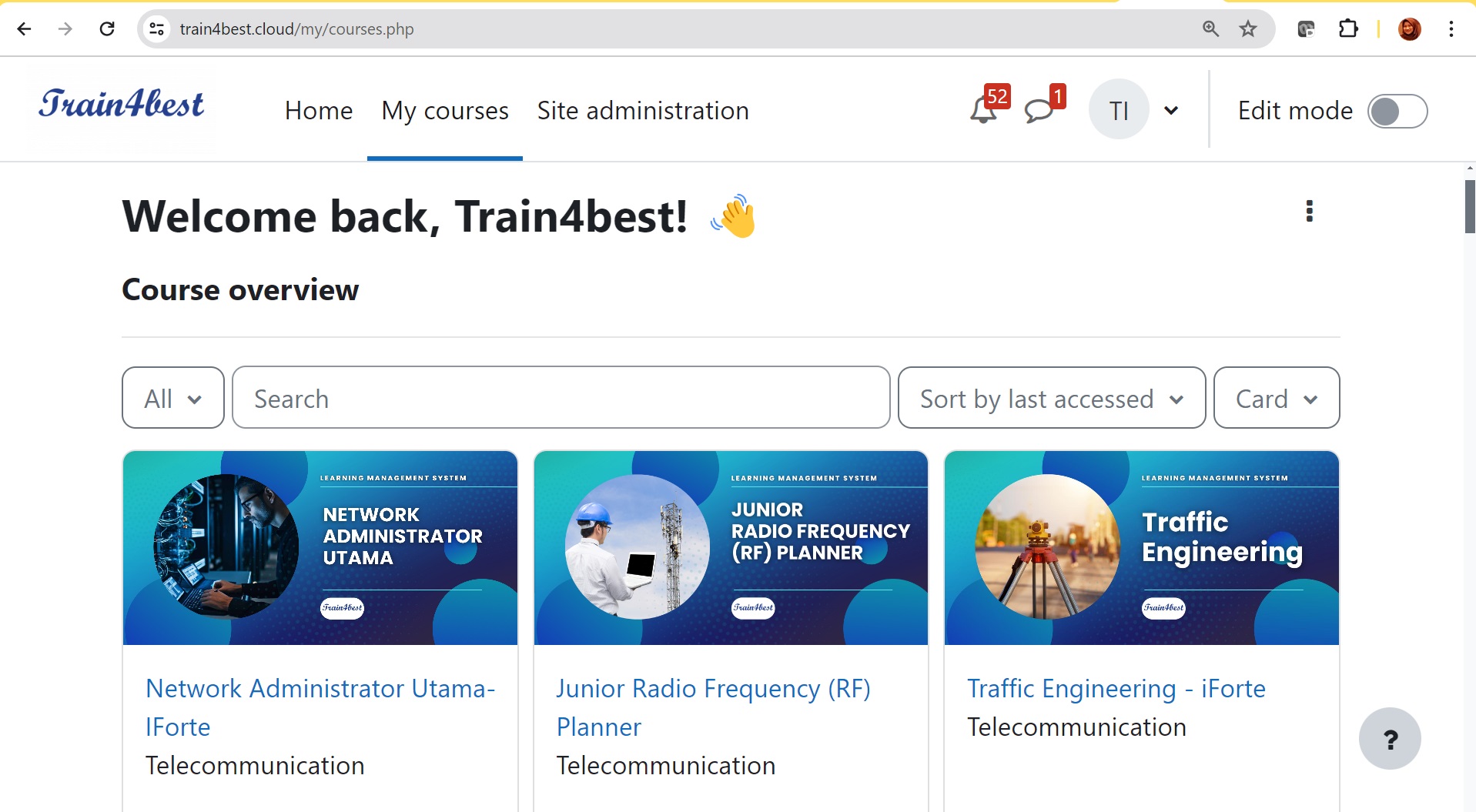Open the messages chat bubble icon
The width and height of the screenshot is (1476, 812).
point(1039,111)
